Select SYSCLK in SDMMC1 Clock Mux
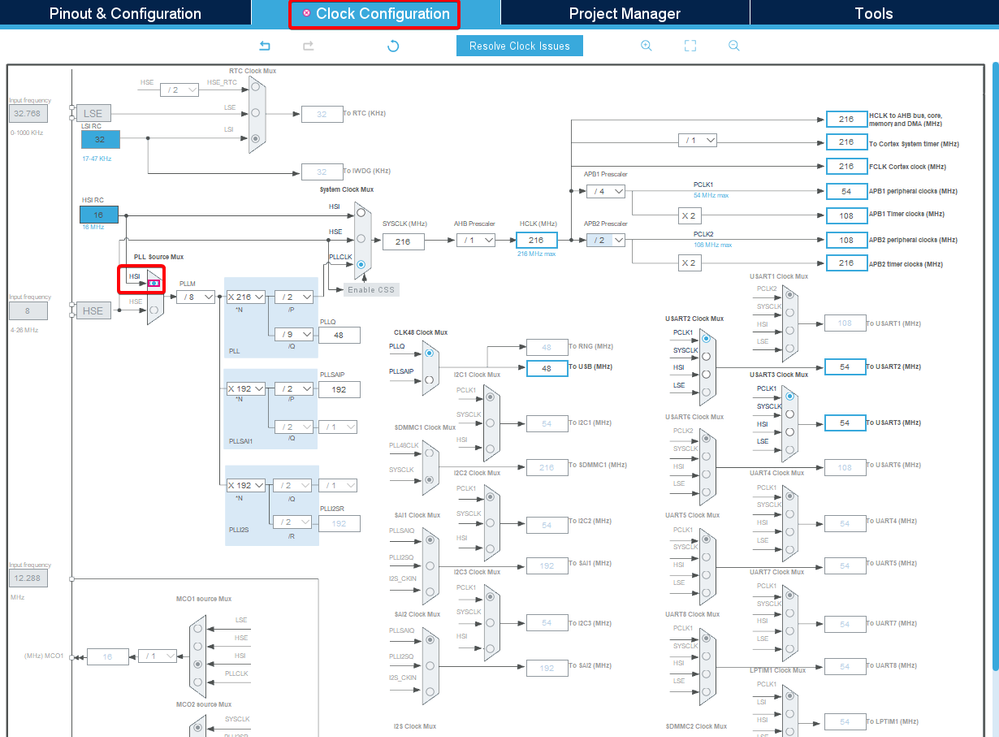999x737 pixels. pos(429,480)
